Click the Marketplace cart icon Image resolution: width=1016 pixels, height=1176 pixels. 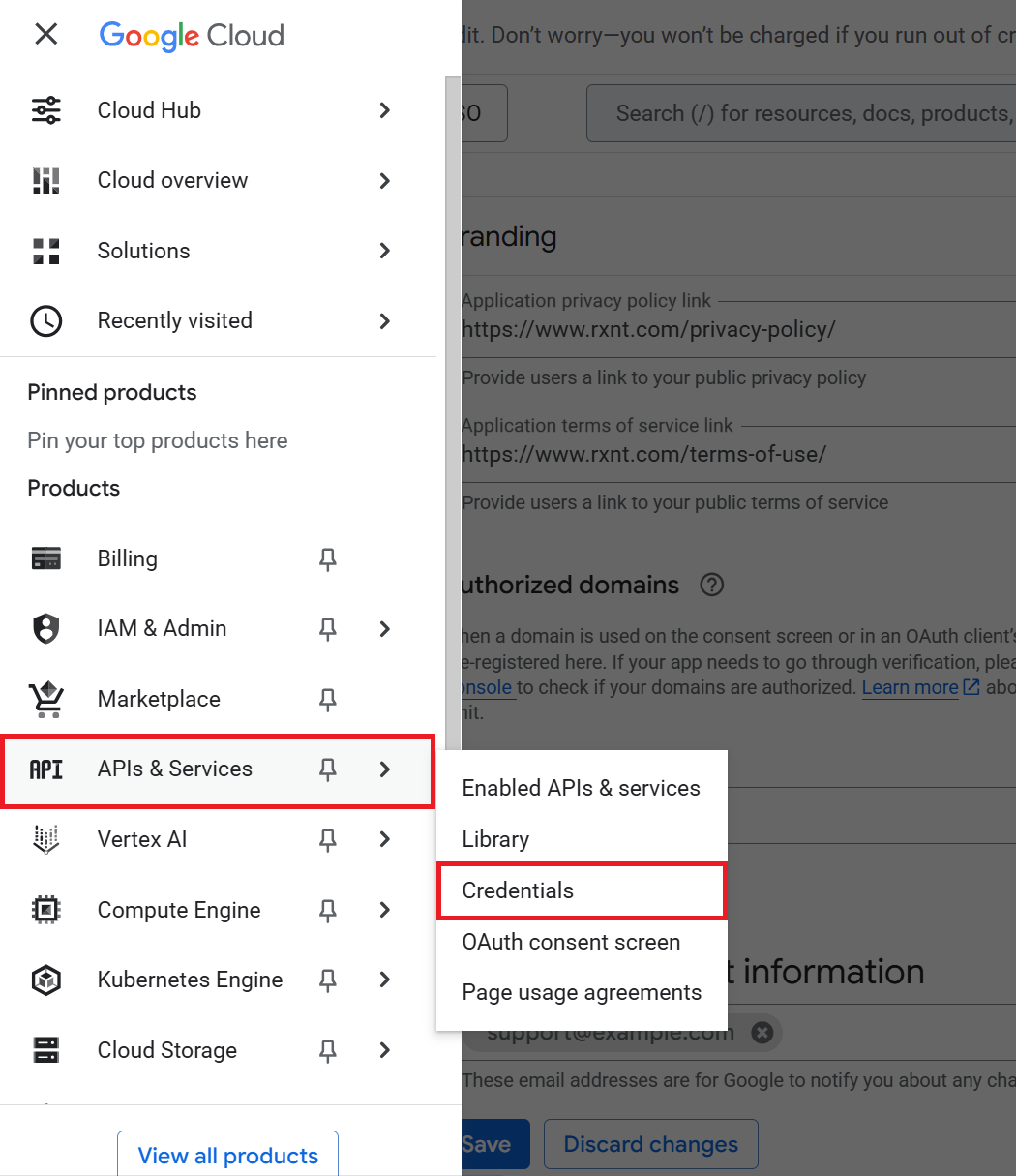tap(46, 699)
